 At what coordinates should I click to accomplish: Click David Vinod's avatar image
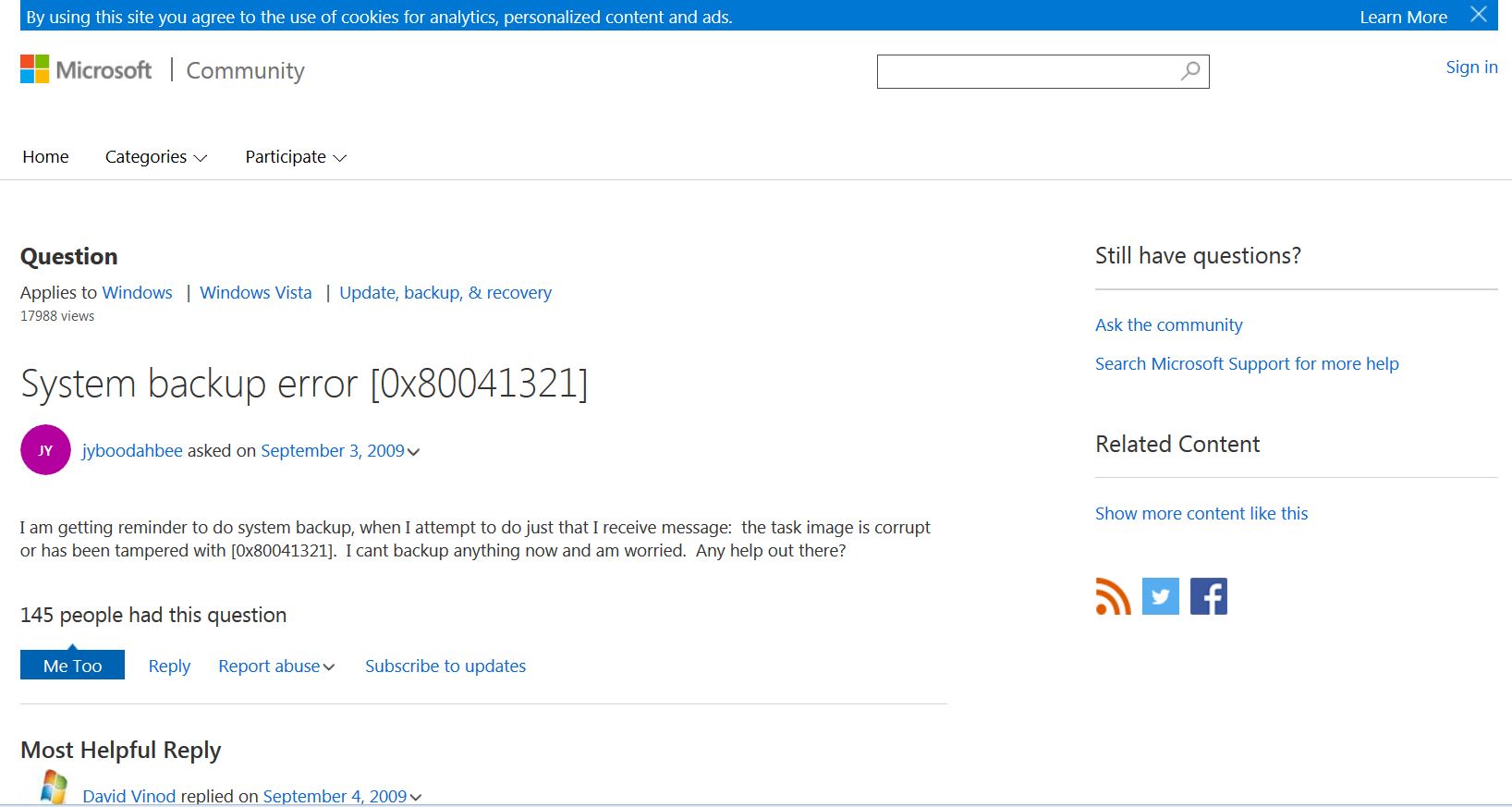click(x=54, y=789)
